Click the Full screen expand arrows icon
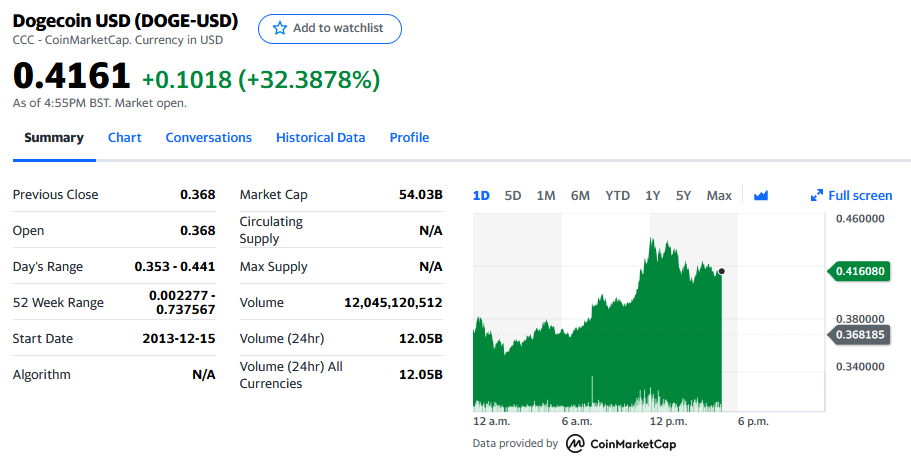911x461 pixels. 816,195
